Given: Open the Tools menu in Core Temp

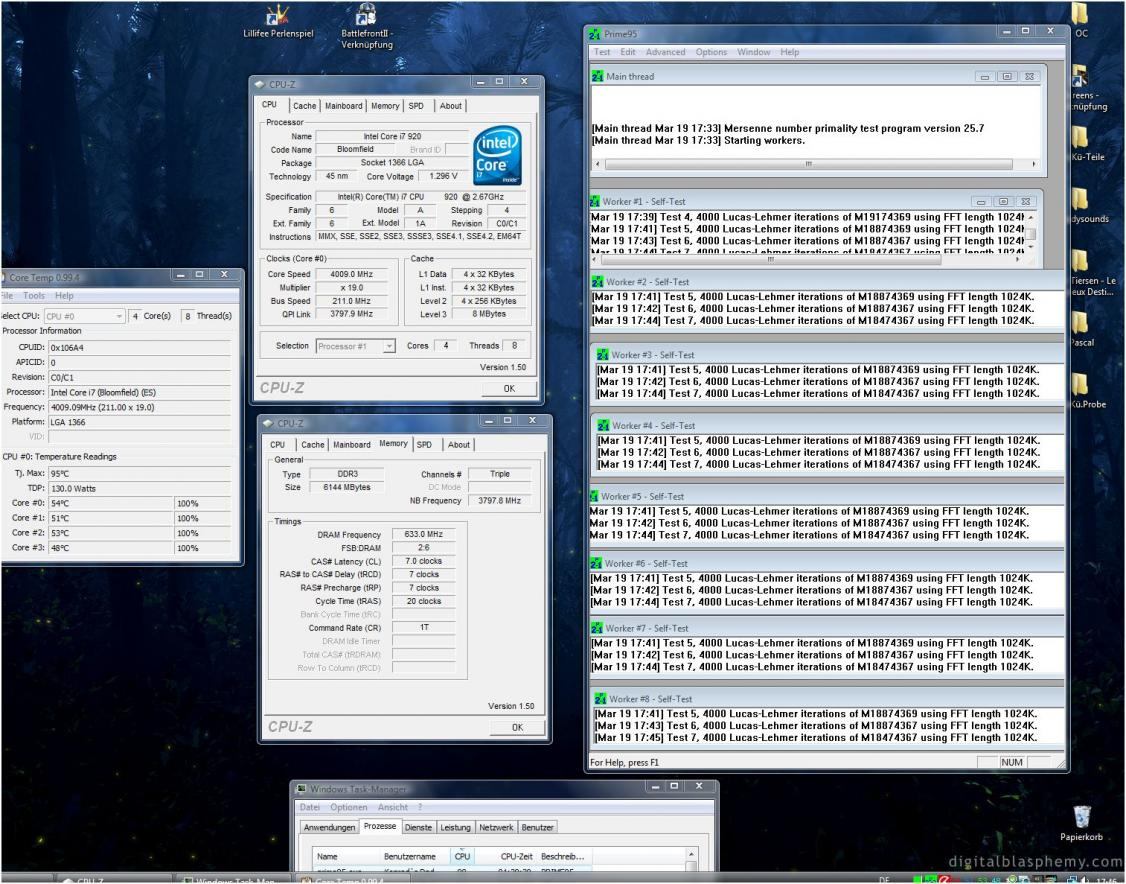Looking at the screenshot, I should pyautogui.click(x=34, y=296).
